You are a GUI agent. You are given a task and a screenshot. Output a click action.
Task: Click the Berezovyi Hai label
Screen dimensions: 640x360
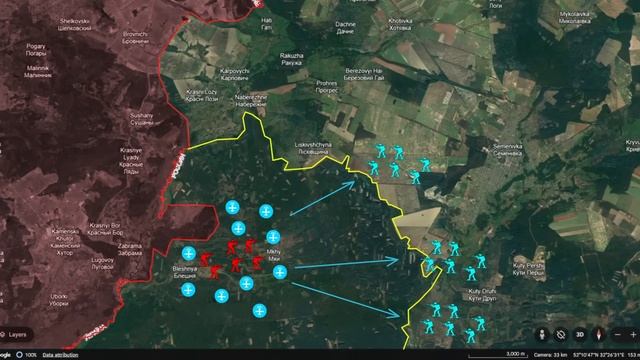tap(364, 74)
